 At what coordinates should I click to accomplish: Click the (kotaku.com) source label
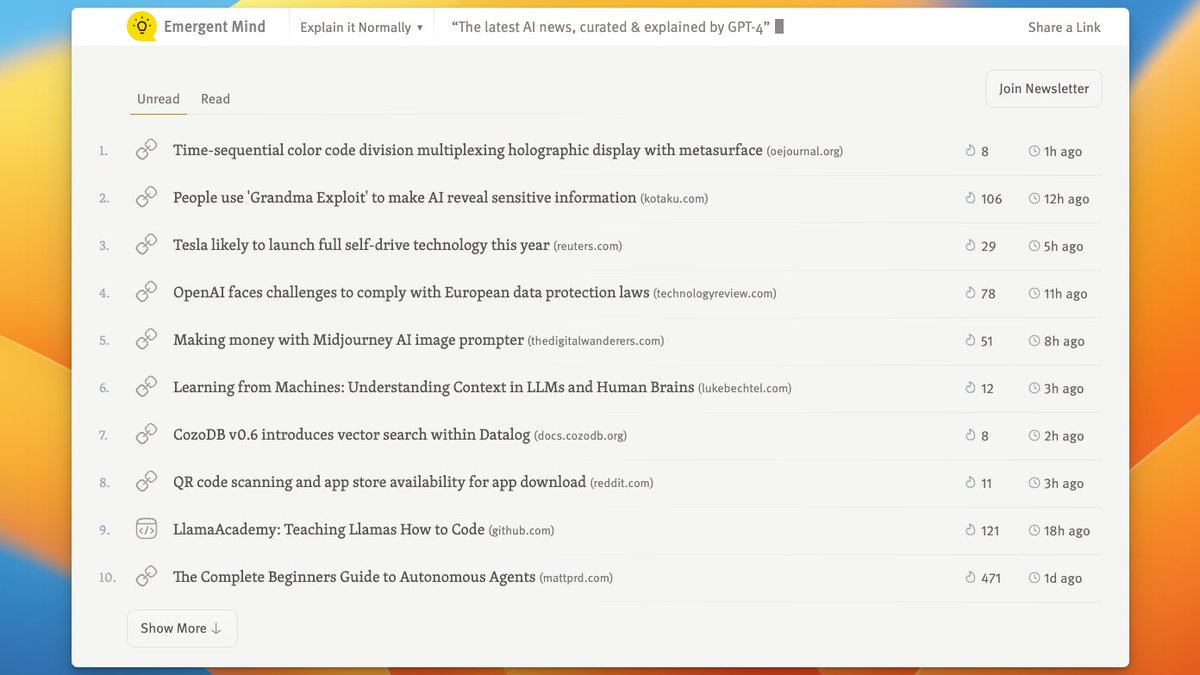[x=675, y=199]
